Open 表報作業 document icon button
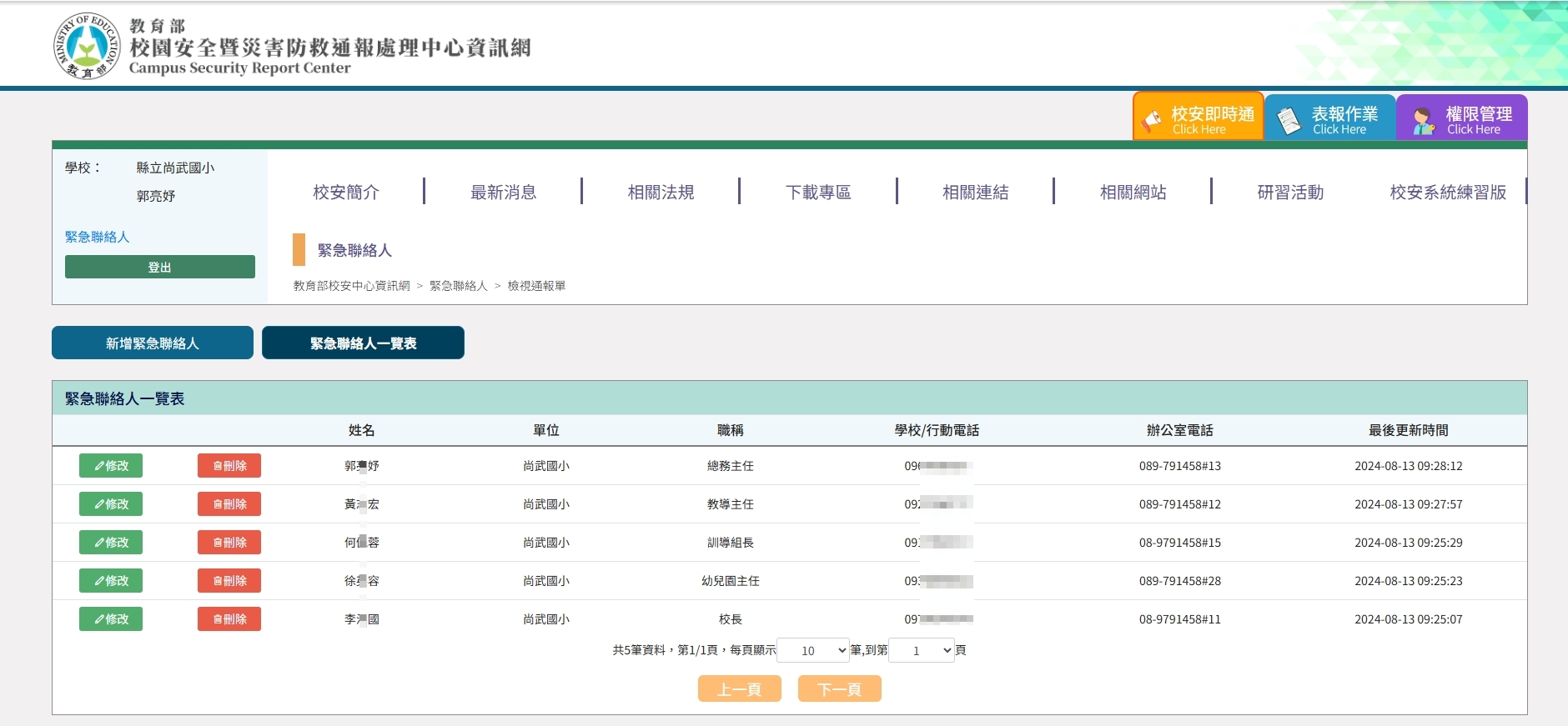This screenshot has width=1568, height=726. coord(1329,118)
